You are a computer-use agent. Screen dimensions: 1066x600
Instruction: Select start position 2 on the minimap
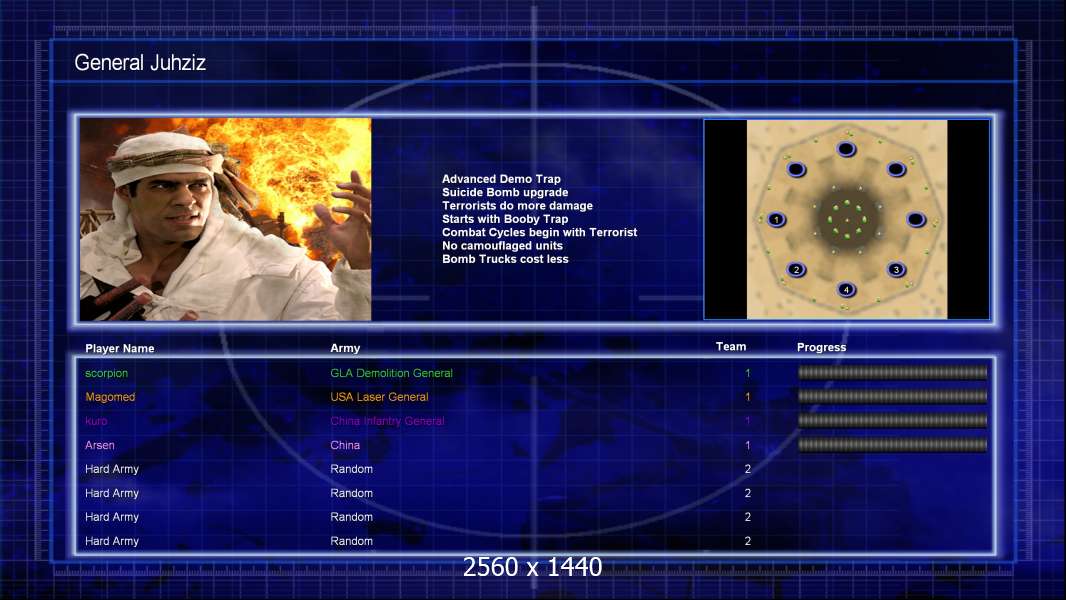796,269
